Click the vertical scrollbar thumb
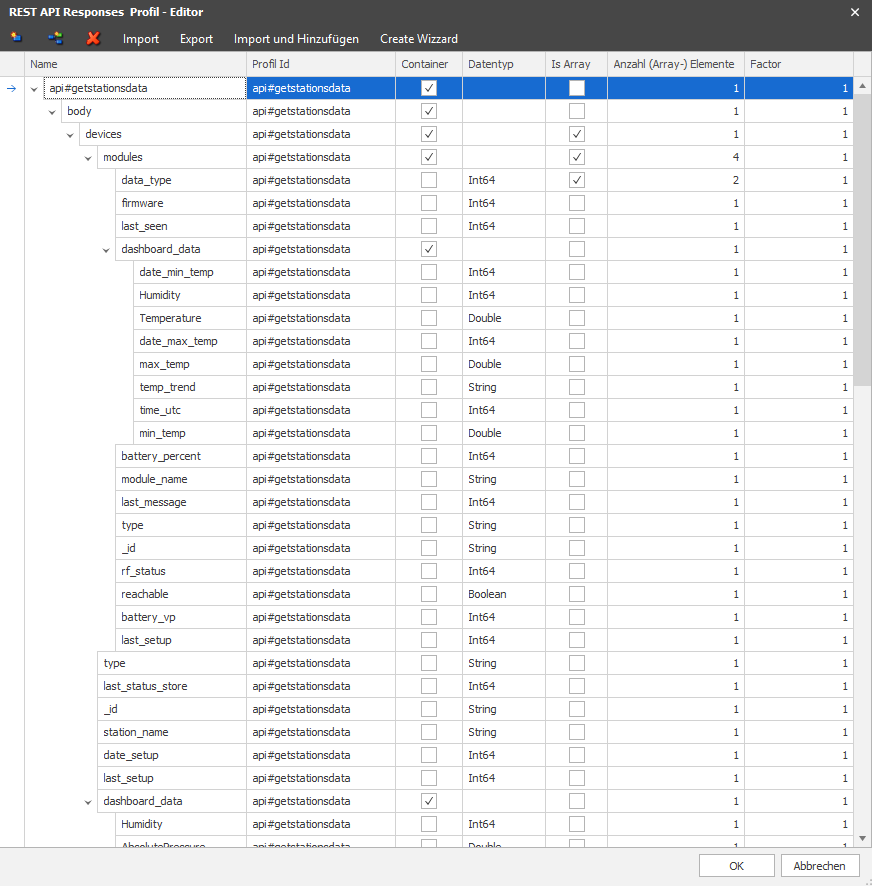Viewport: 872px width, 886px height. pos(862,240)
